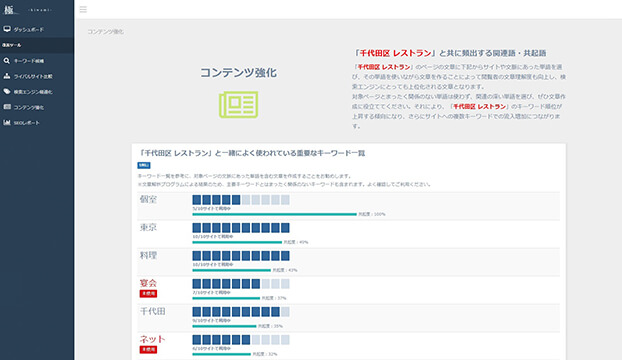Screen dimensions: 622x360
Task: Click the red 未使用 badge under 宴会
Action: [x=148, y=293]
